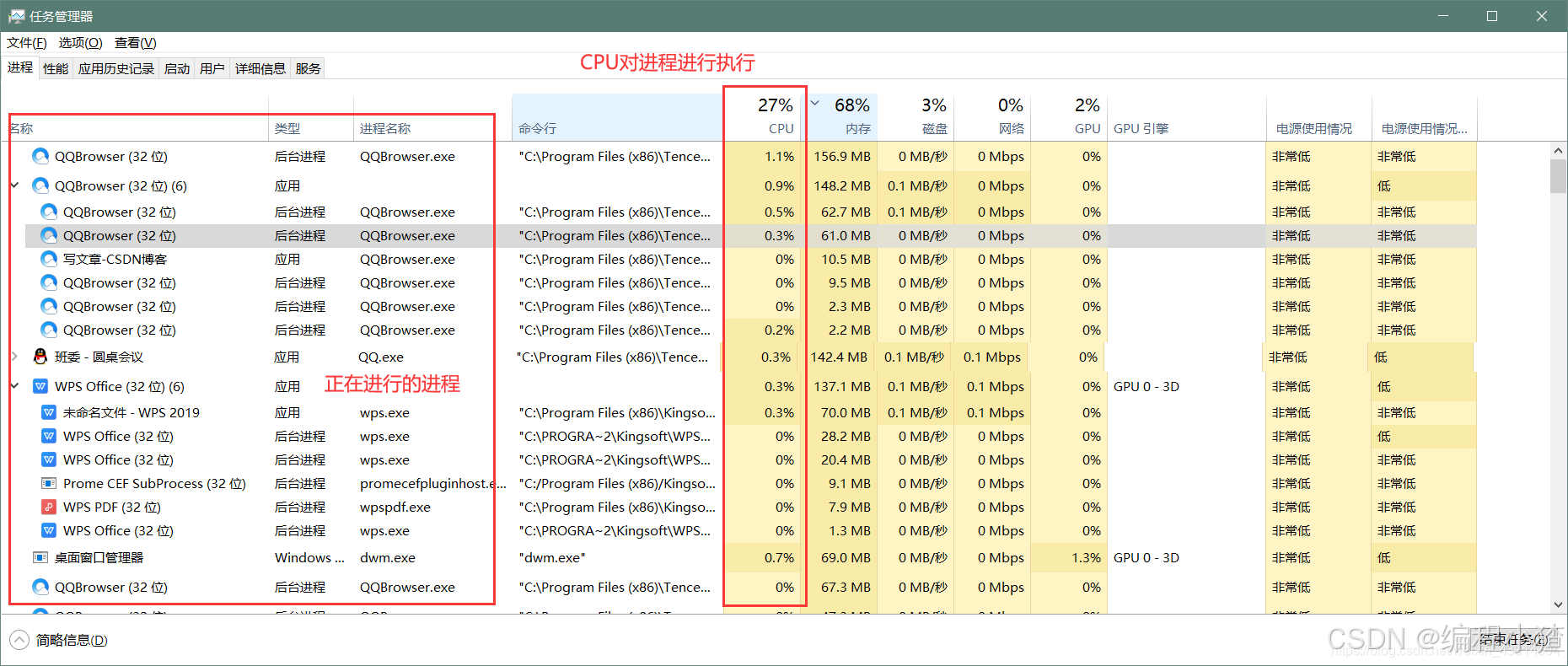Screen dimensions: 1568x666
Task: Sort processes by the CPU column header
Action: point(762,117)
